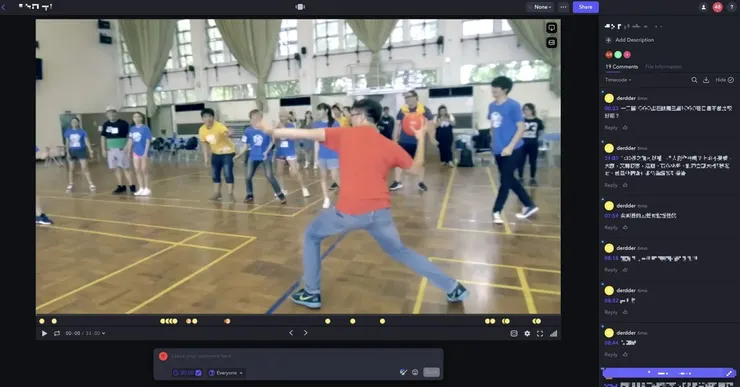Toggle loop playback
This screenshot has width=740, height=387.
click(x=57, y=333)
